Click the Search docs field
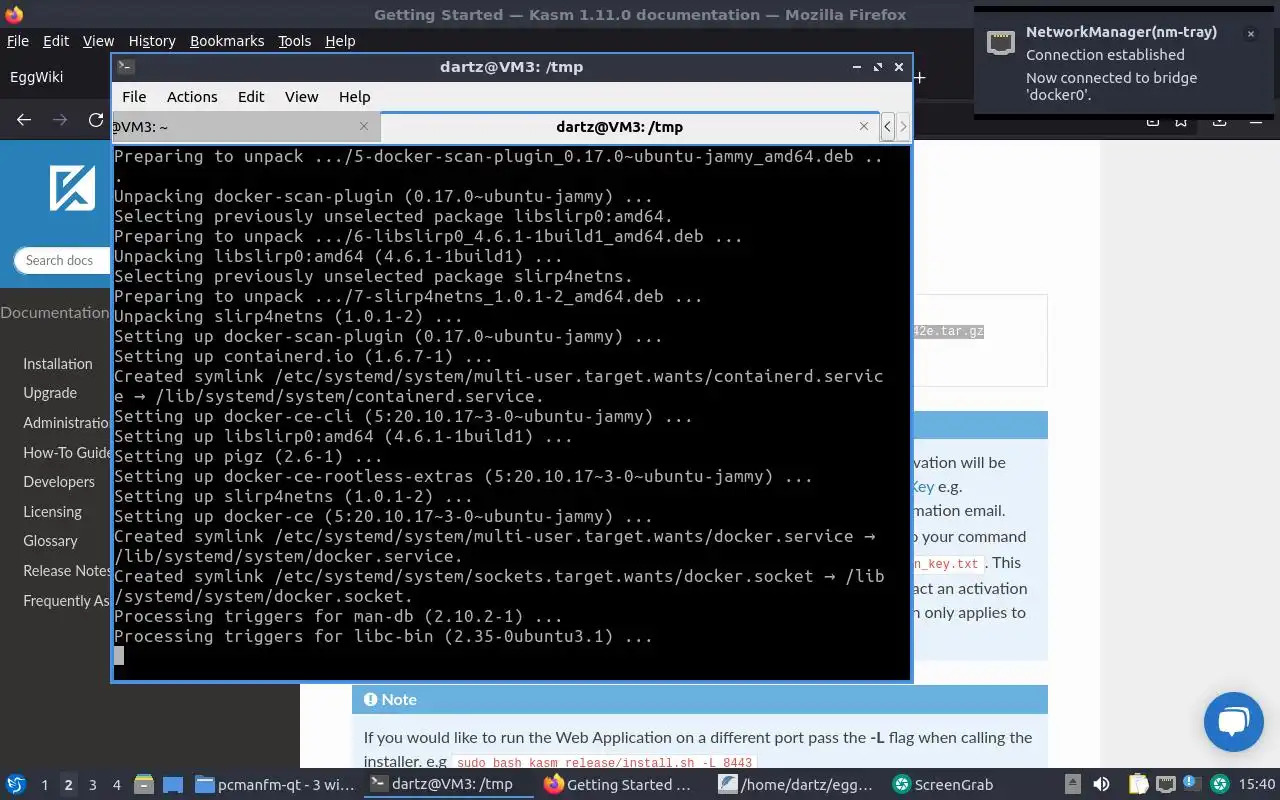Screen dimensions: 1280x800 coord(62,260)
